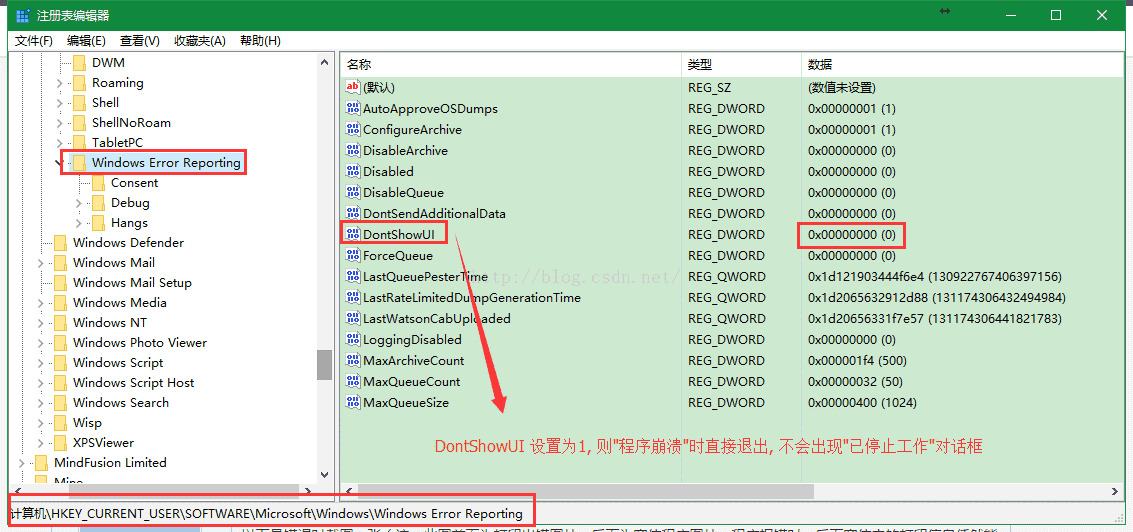Click the DWORD icon beside LoggingDisabled
This screenshot has width=1133, height=532.
pos(353,339)
